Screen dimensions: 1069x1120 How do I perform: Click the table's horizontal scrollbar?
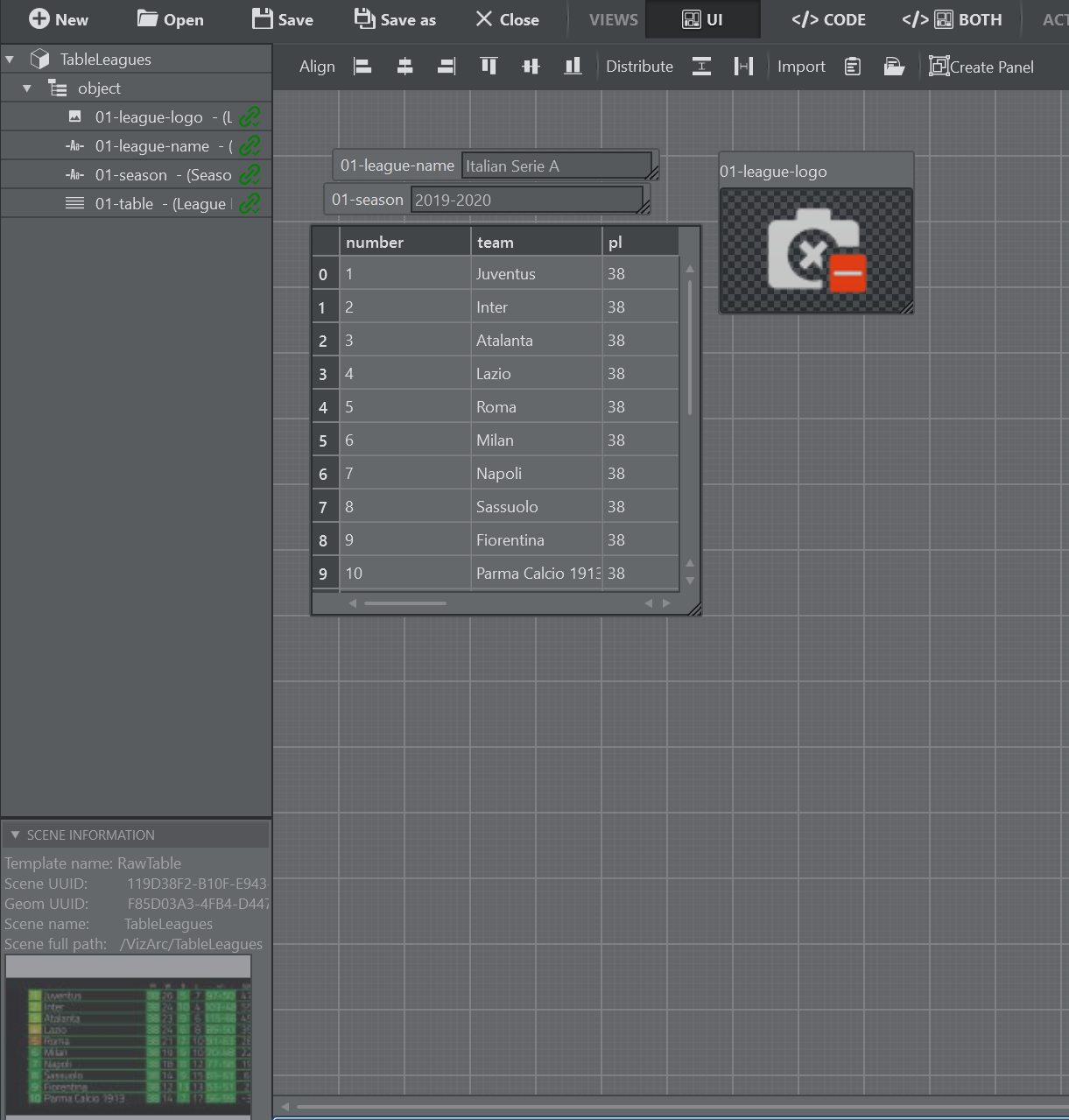(405, 602)
